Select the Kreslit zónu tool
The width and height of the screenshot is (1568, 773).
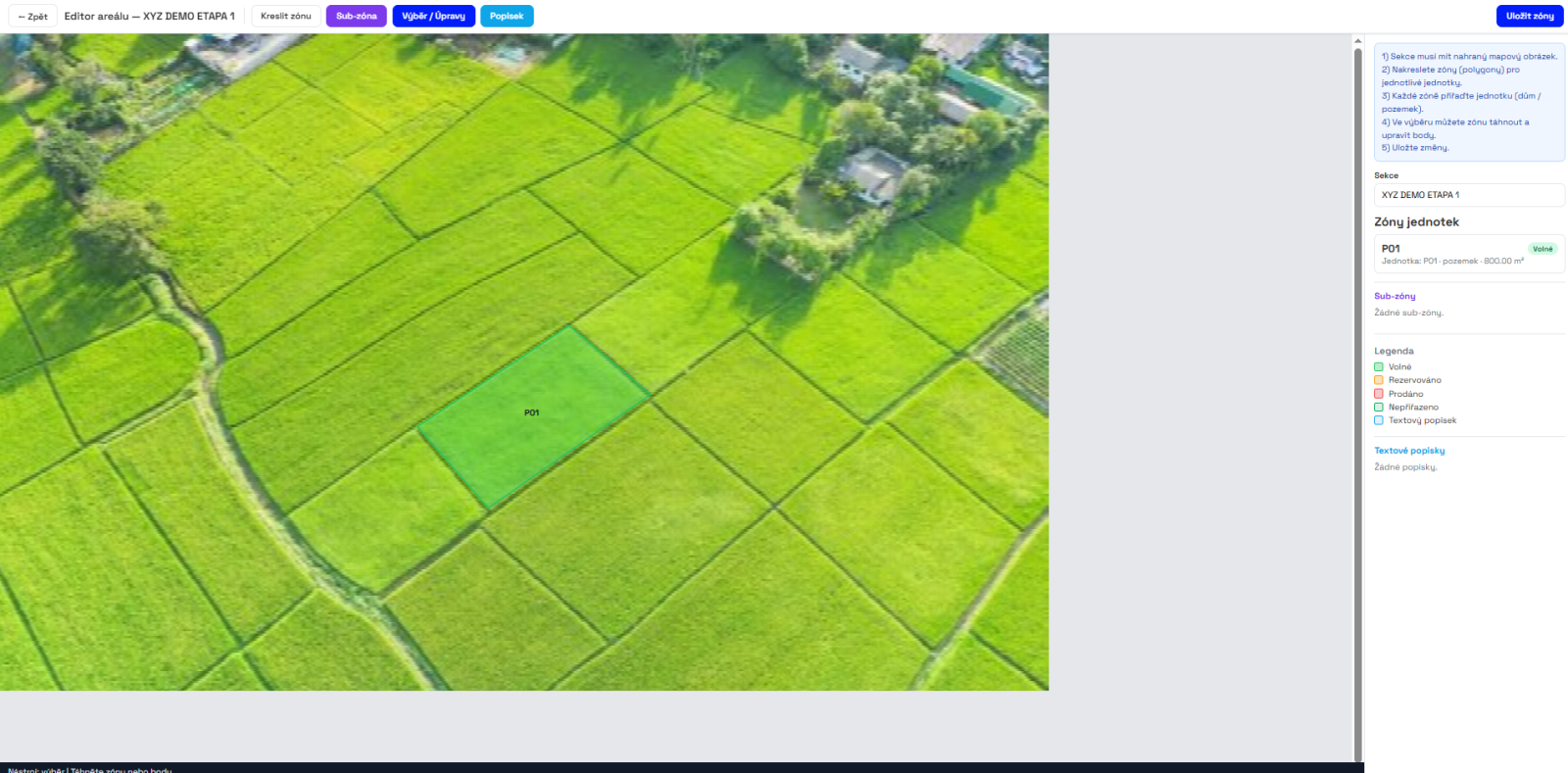[285, 17]
